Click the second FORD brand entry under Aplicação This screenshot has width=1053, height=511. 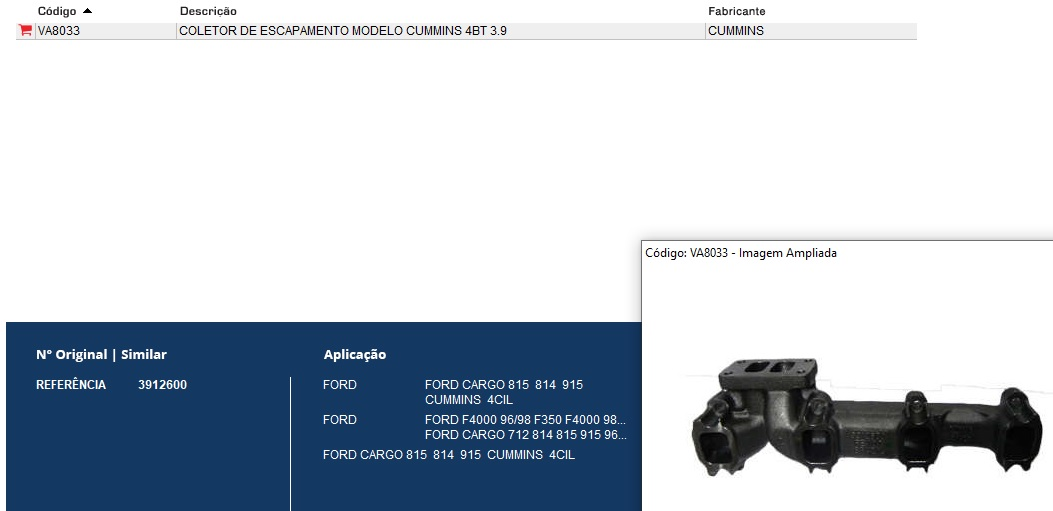340,420
